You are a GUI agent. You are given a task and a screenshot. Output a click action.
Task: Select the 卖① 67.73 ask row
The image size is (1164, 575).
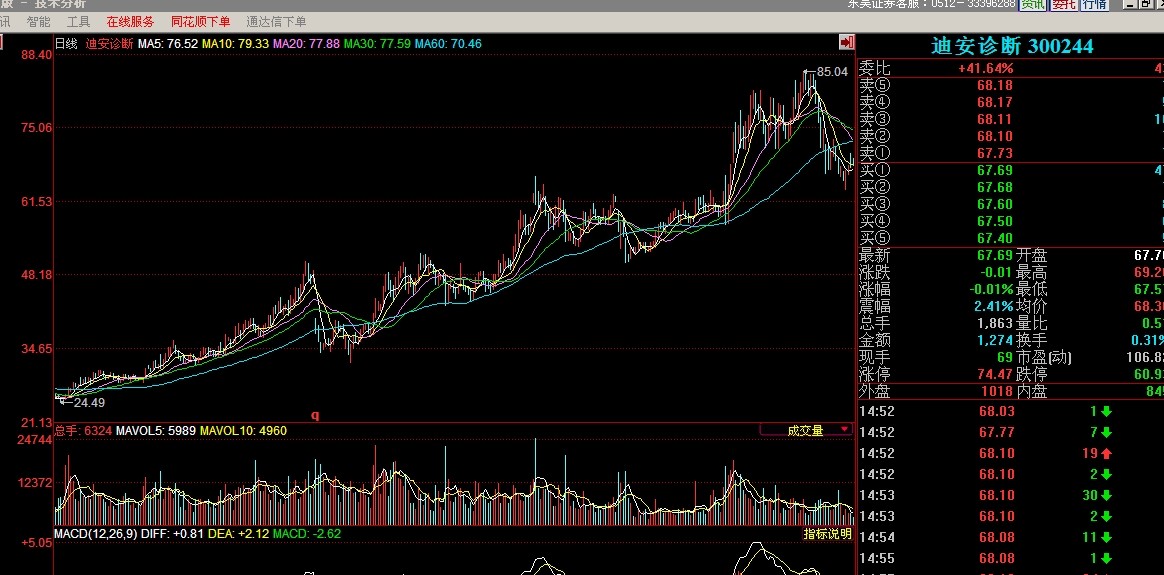1011,154
